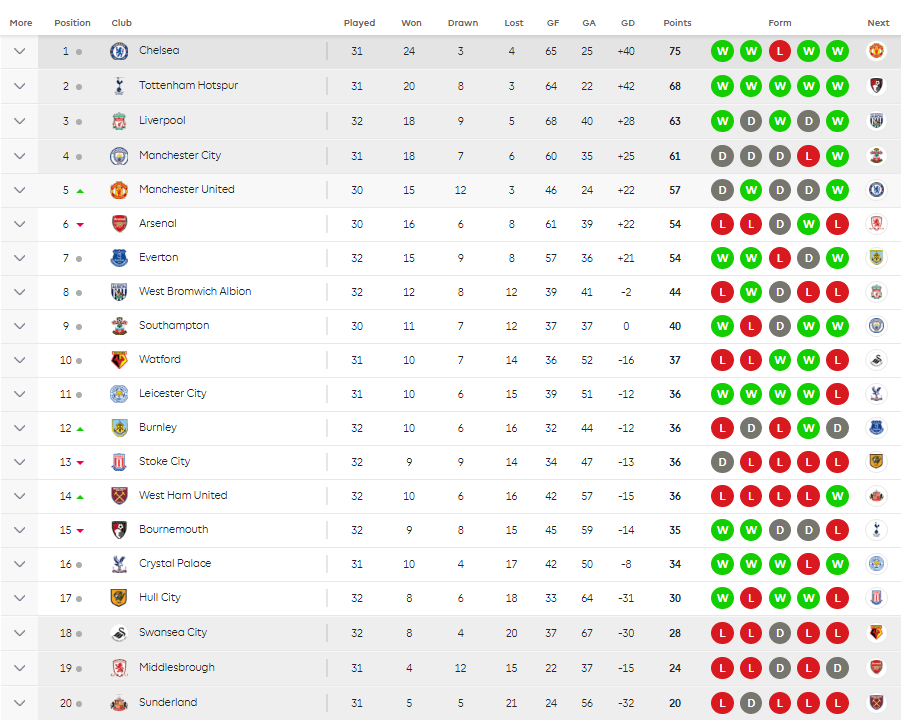Click the Tottenham Hotspur crest icon
The image size is (901, 720).
tap(119, 86)
